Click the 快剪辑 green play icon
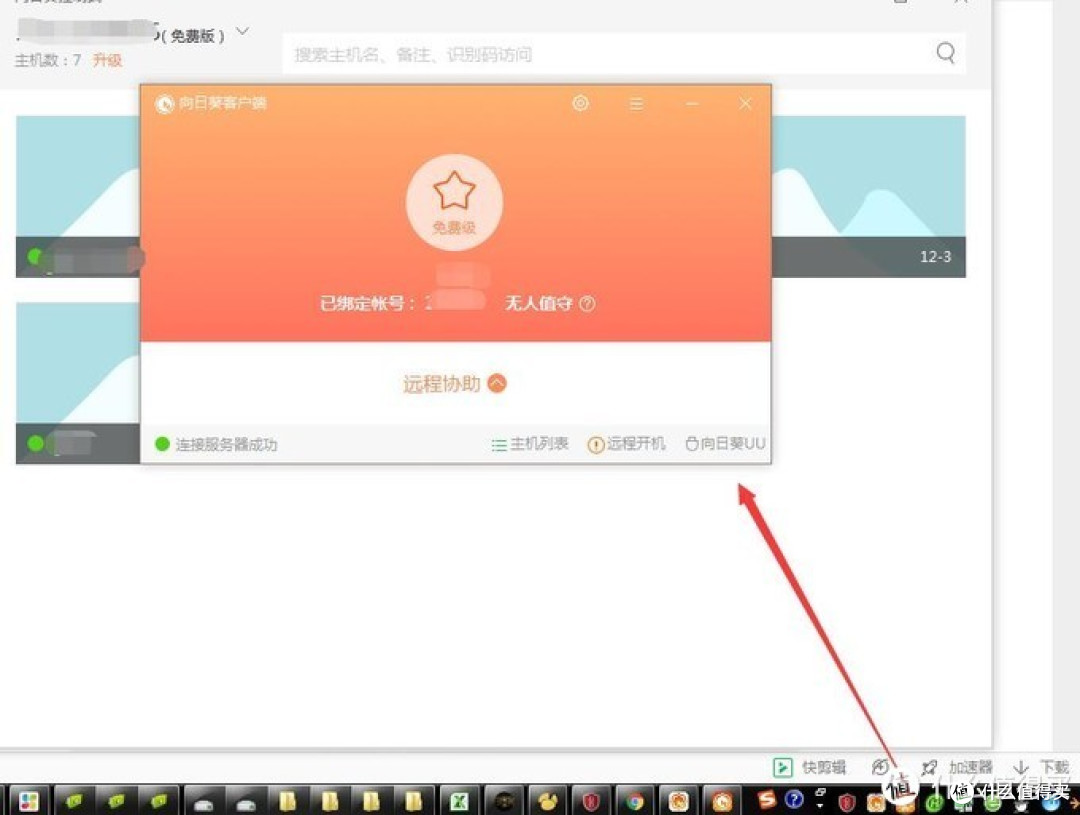The width and height of the screenshot is (1080, 815). tap(782, 767)
